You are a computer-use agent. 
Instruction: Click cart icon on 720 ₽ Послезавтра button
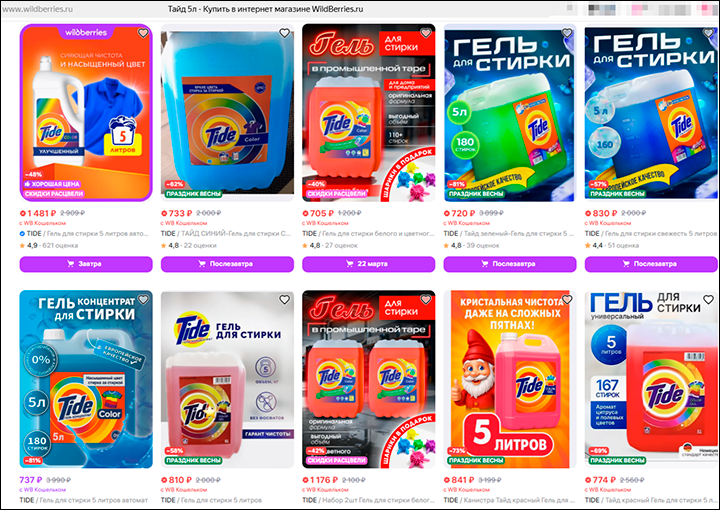pos(484,264)
